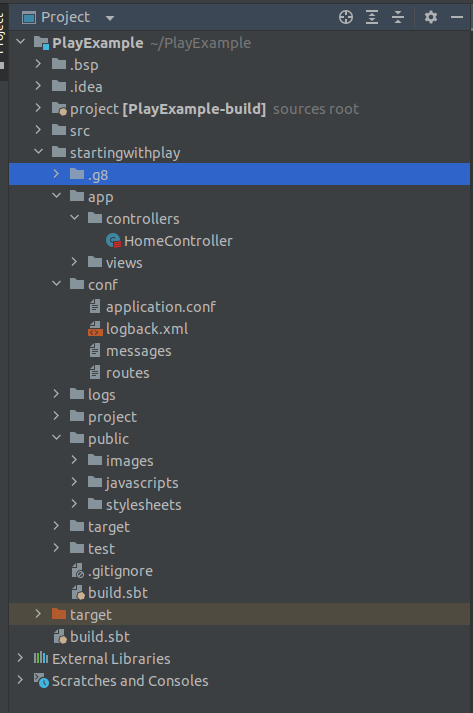Screen dimensions: 473x713
Task: Click the orange excluded target folder icon
Action: (59, 614)
